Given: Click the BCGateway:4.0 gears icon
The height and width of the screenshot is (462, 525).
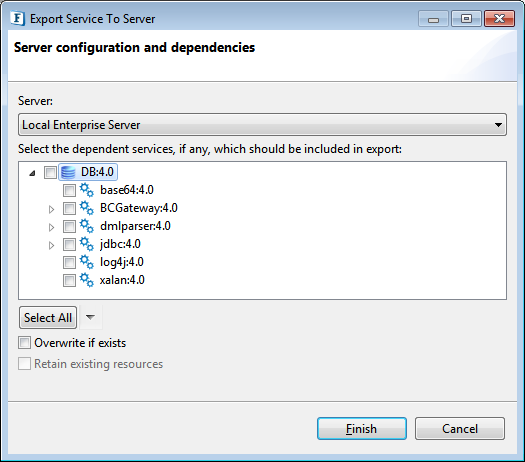Looking at the screenshot, I should click(x=87, y=208).
